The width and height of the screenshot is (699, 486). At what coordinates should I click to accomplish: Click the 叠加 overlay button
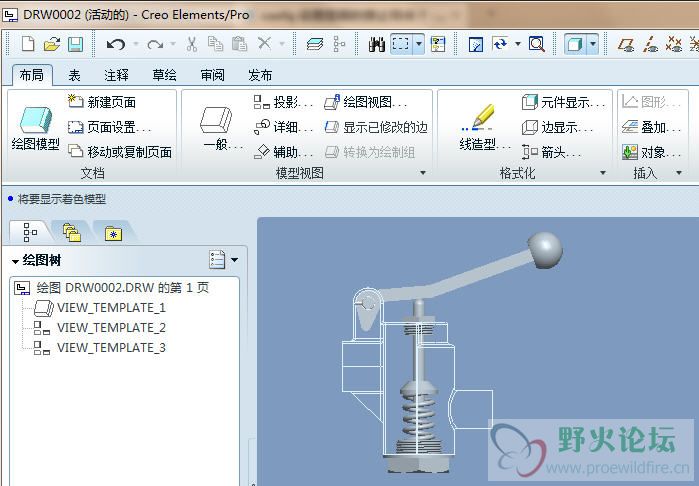pos(651,128)
